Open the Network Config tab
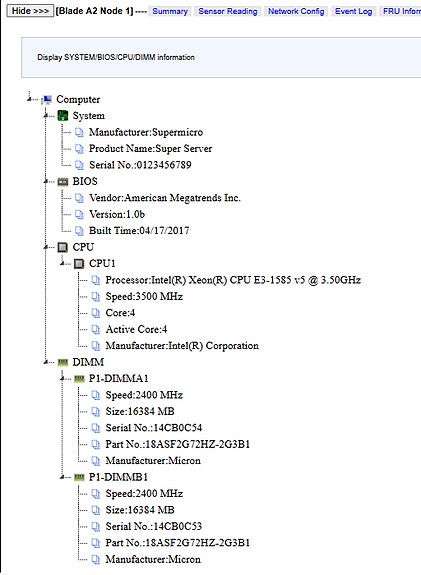Viewport: 421px width, 575px height. (296, 11)
